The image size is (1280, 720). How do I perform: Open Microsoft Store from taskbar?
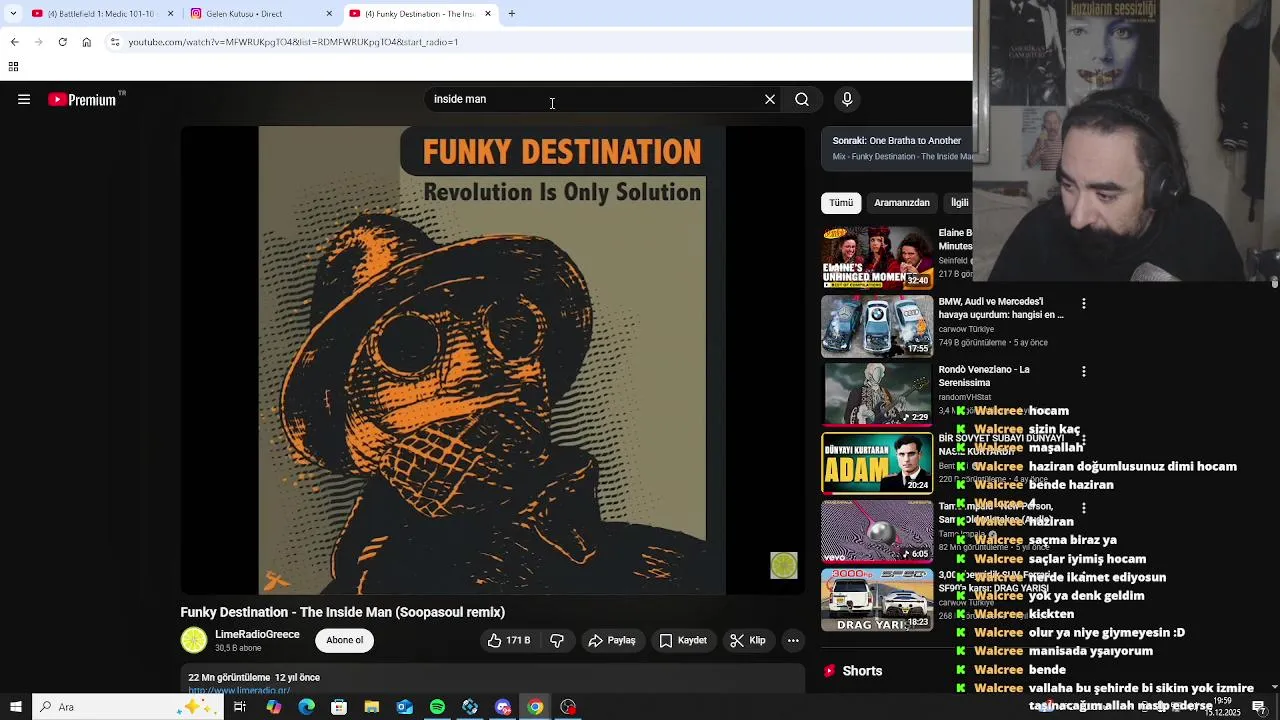tap(339, 707)
